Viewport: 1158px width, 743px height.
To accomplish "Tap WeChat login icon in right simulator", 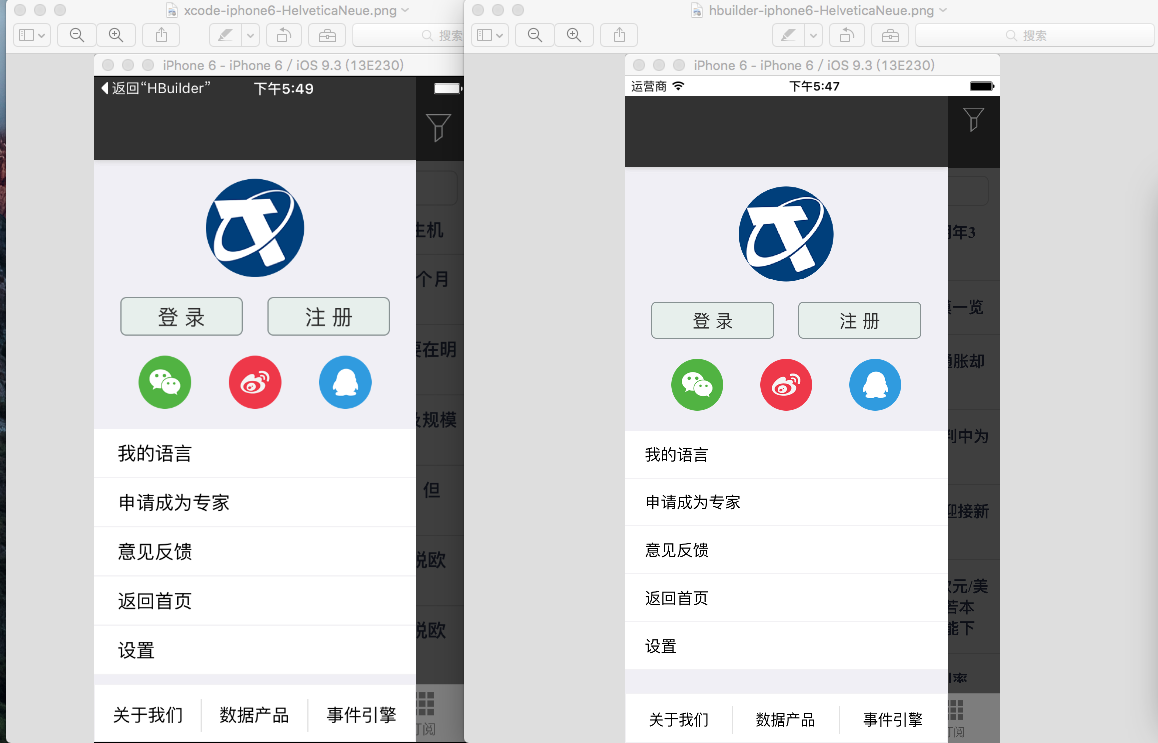I will coord(696,385).
